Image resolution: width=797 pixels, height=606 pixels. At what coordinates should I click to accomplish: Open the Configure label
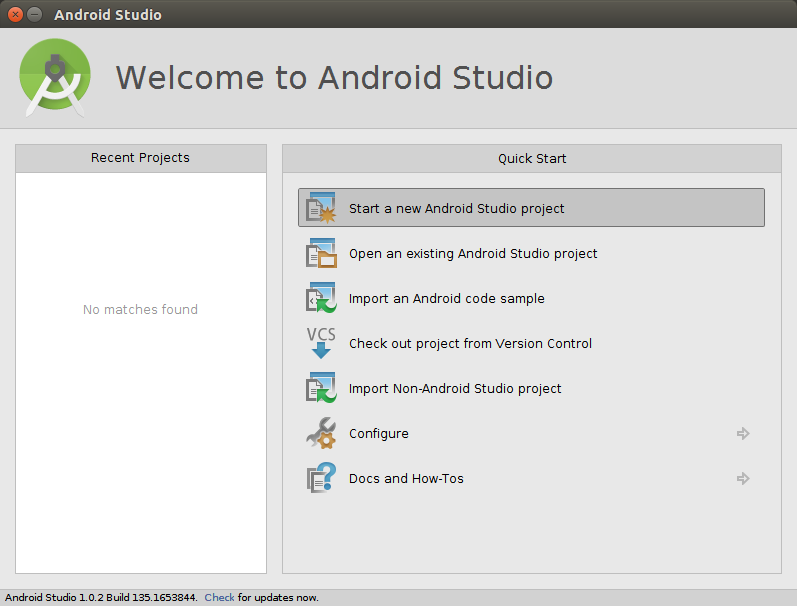pyautogui.click(x=379, y=434)
